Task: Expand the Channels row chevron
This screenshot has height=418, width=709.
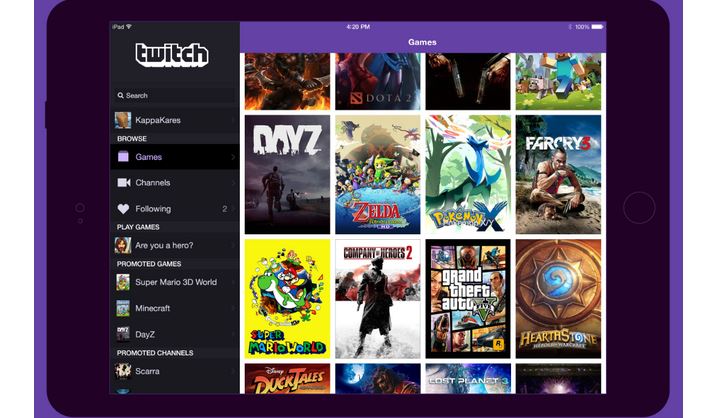Action: click(233, 183)
